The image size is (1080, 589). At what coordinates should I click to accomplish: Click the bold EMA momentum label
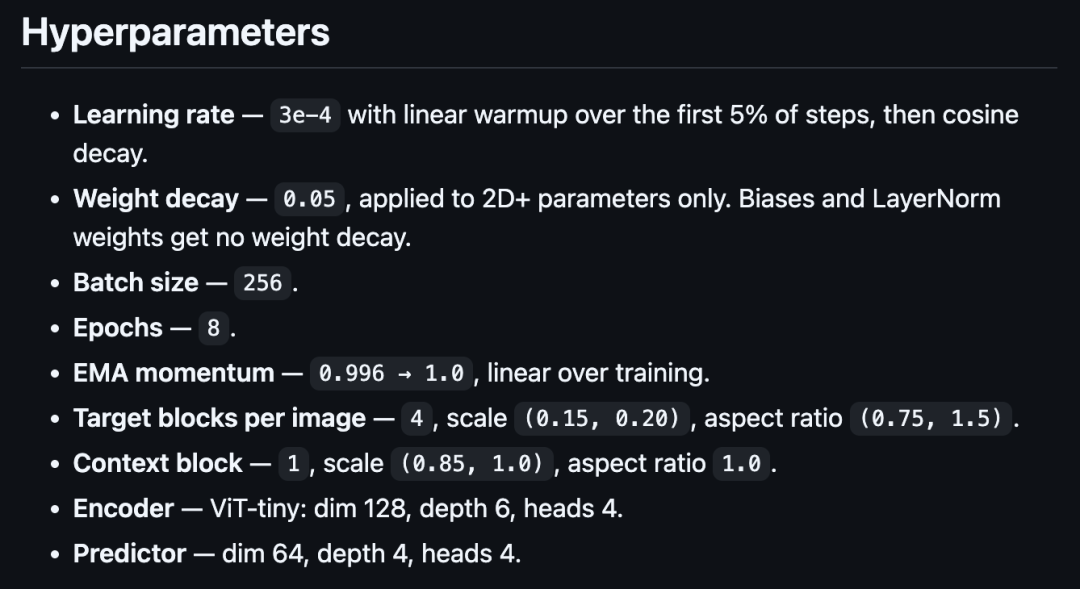(x=174, y=373)
